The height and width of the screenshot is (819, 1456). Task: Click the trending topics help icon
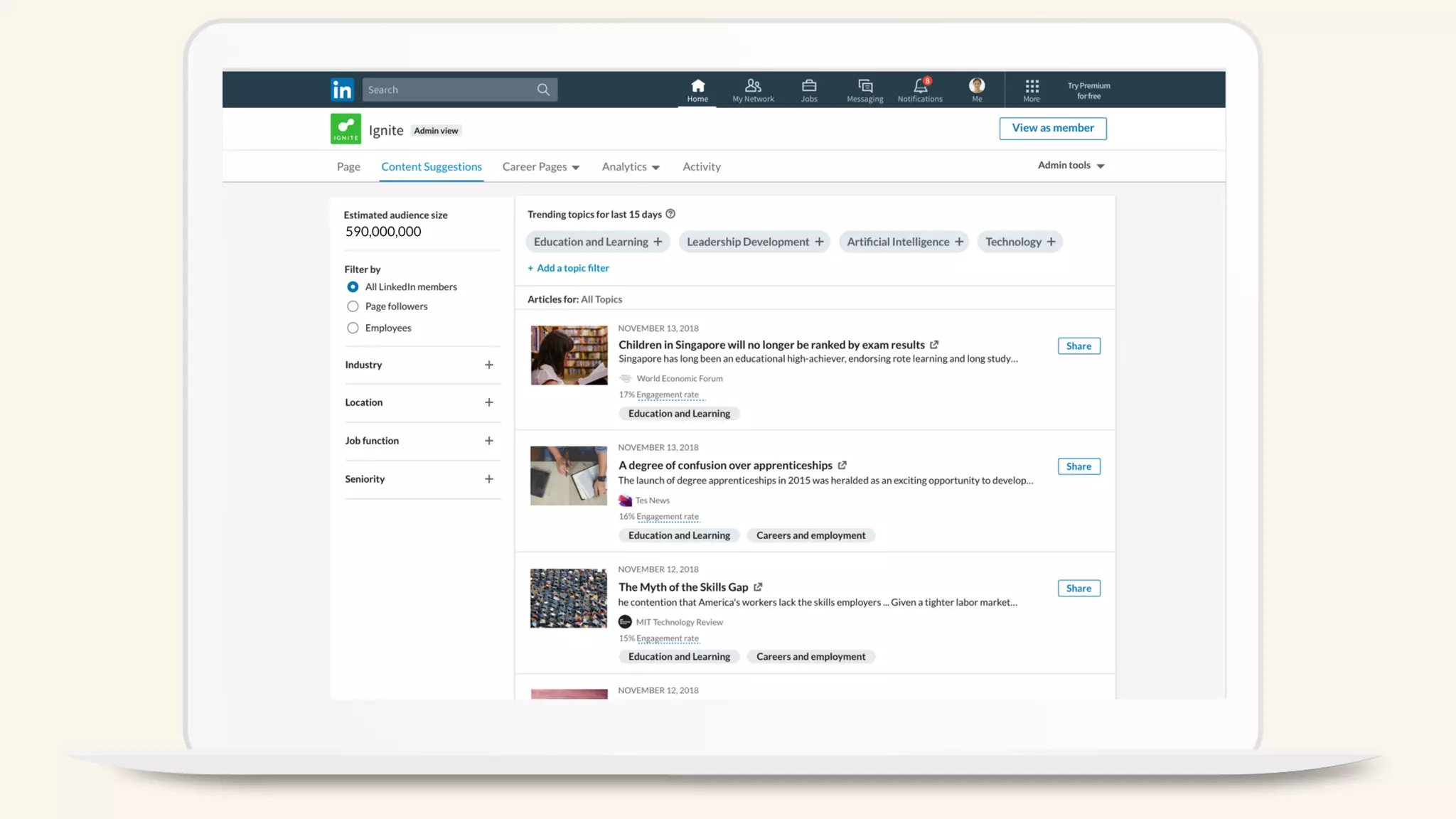[670, 214]
